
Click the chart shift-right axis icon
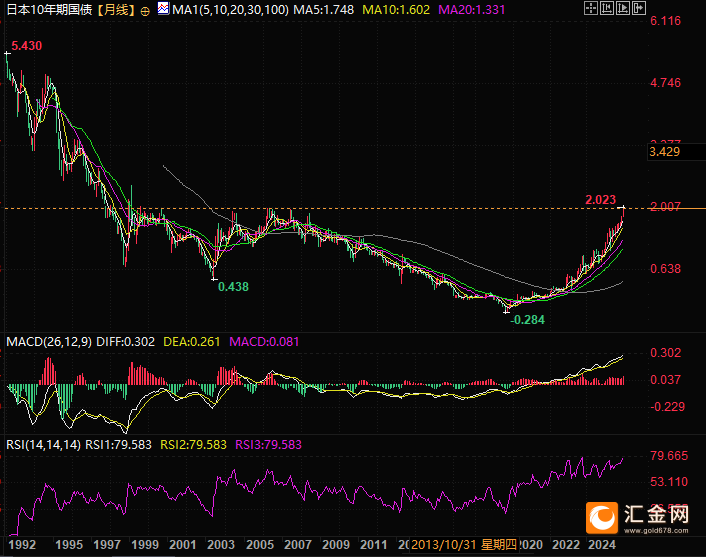(623, 8)
